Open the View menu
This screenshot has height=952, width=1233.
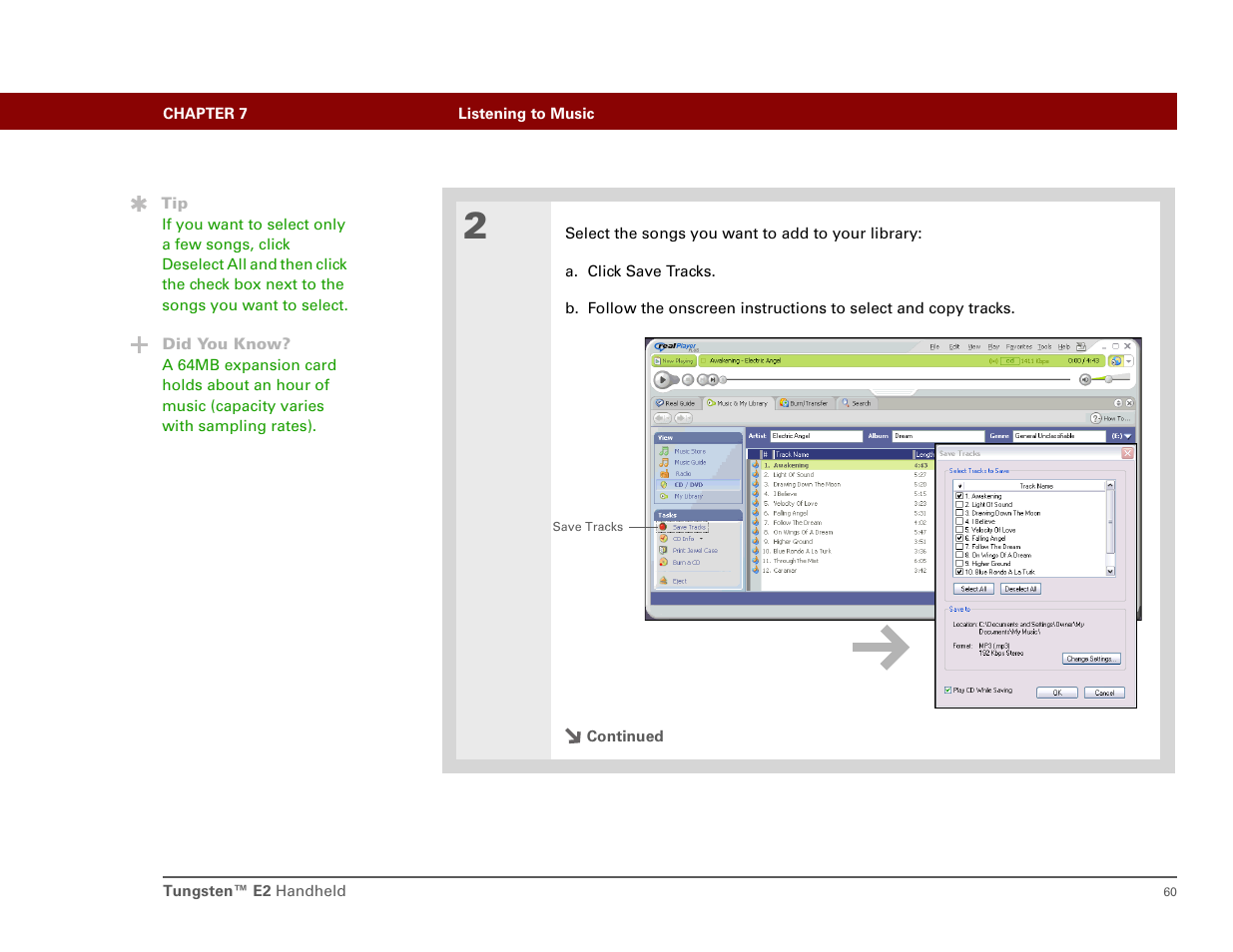click(974, 346)
